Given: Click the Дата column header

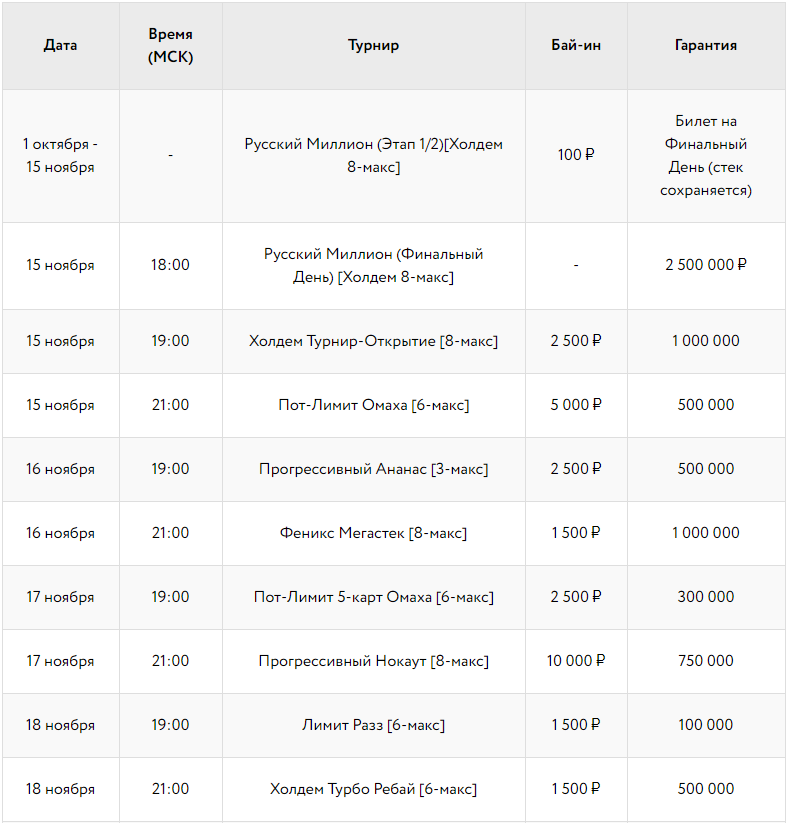Looking at the screenshot, I should click(x=60, y=45).
